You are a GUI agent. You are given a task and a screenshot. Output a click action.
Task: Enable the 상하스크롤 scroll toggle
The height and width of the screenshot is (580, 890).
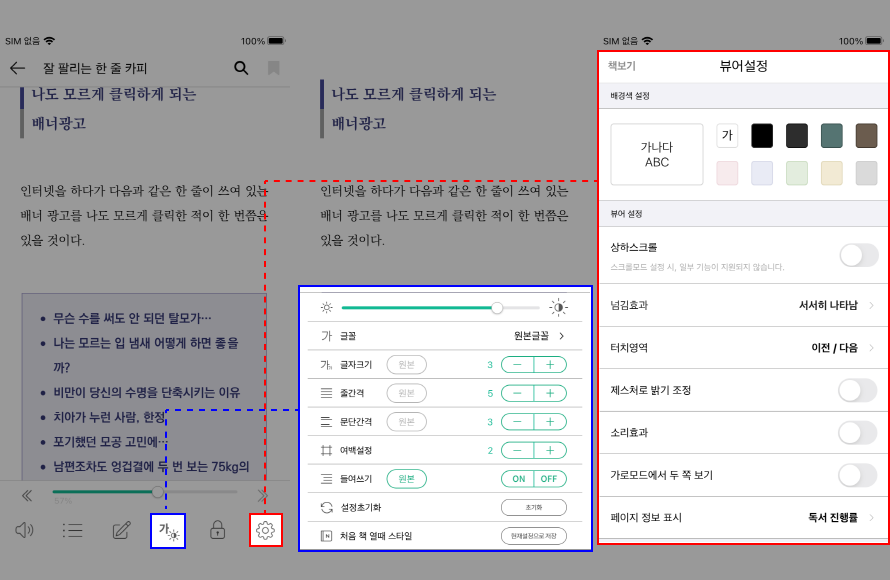(x=858, y=255)
